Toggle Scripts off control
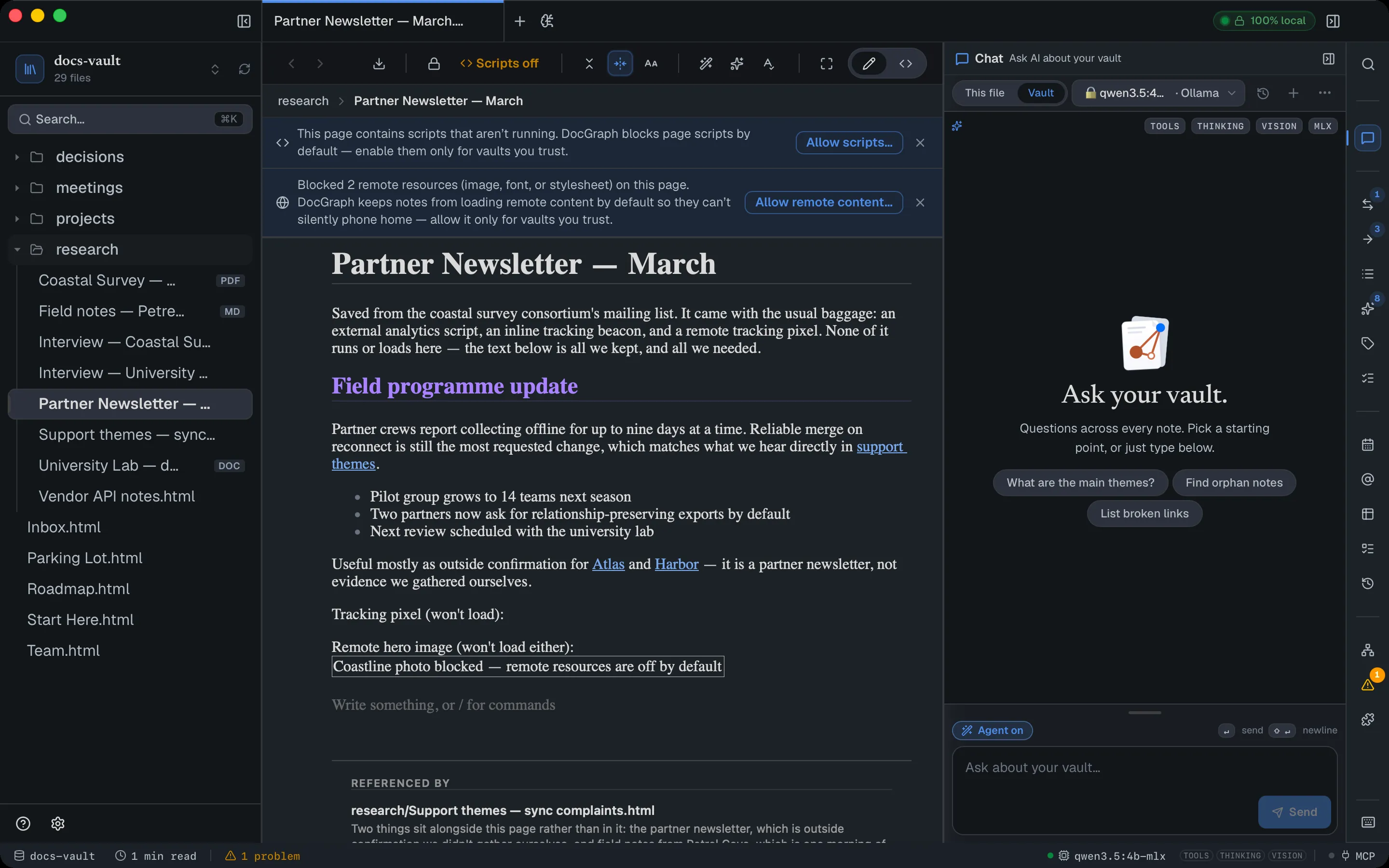Viewport: 1389px width, 868px height. pyautogui.click(x=499, y=63)
